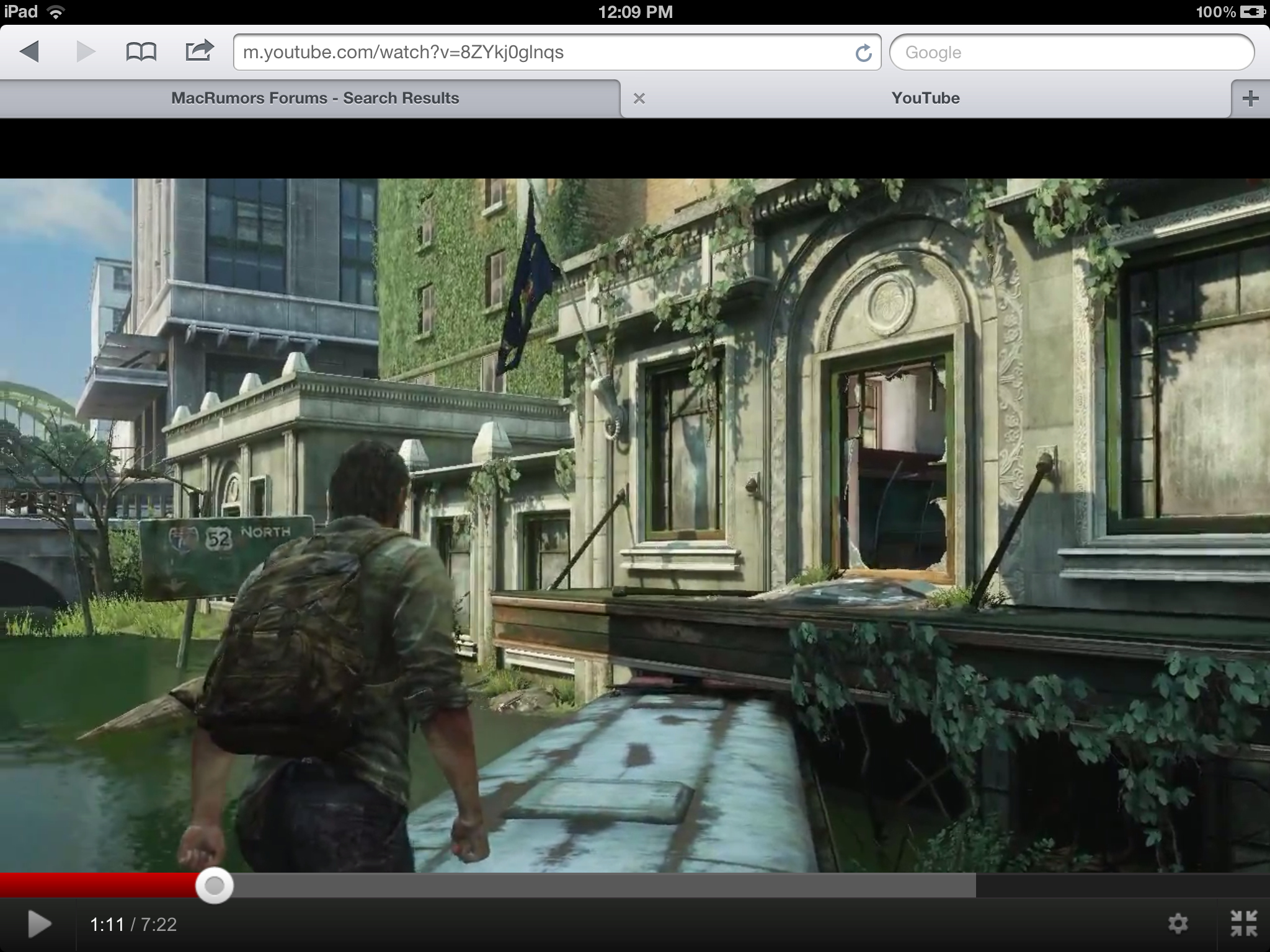This screenshot has height=952, width=1270.
Task: Switch to MacRumors Forums tab
Action: pos(315,98)
